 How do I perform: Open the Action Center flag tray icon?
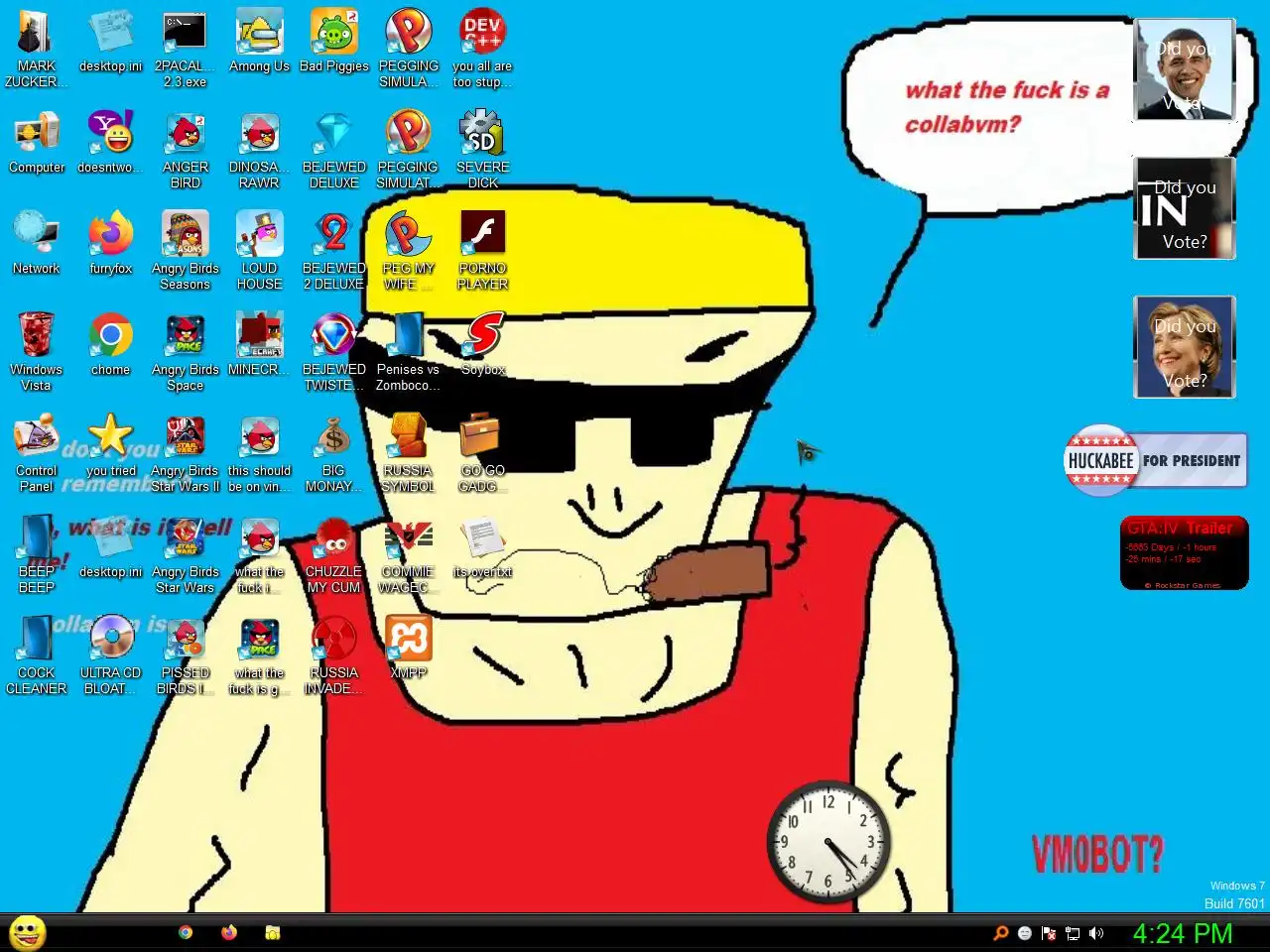[x=1049, y=933]
